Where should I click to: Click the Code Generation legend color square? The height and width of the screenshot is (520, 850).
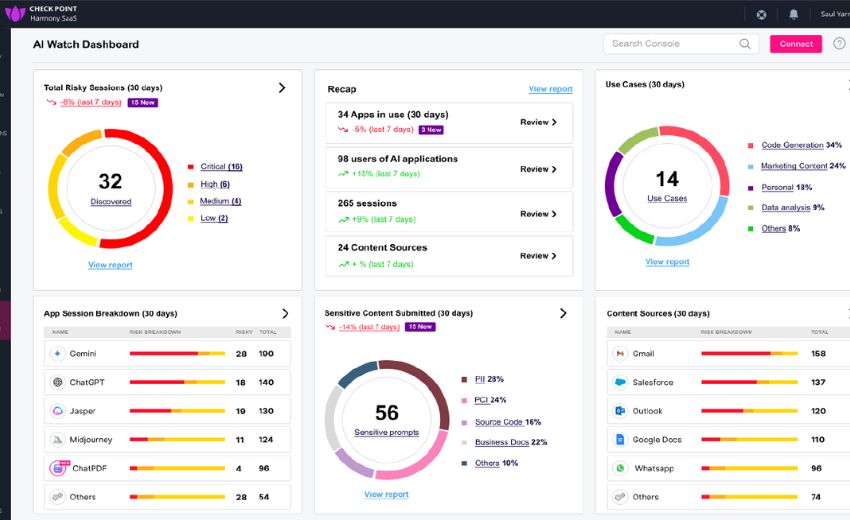pyautogui.click(x=750, y=145)
